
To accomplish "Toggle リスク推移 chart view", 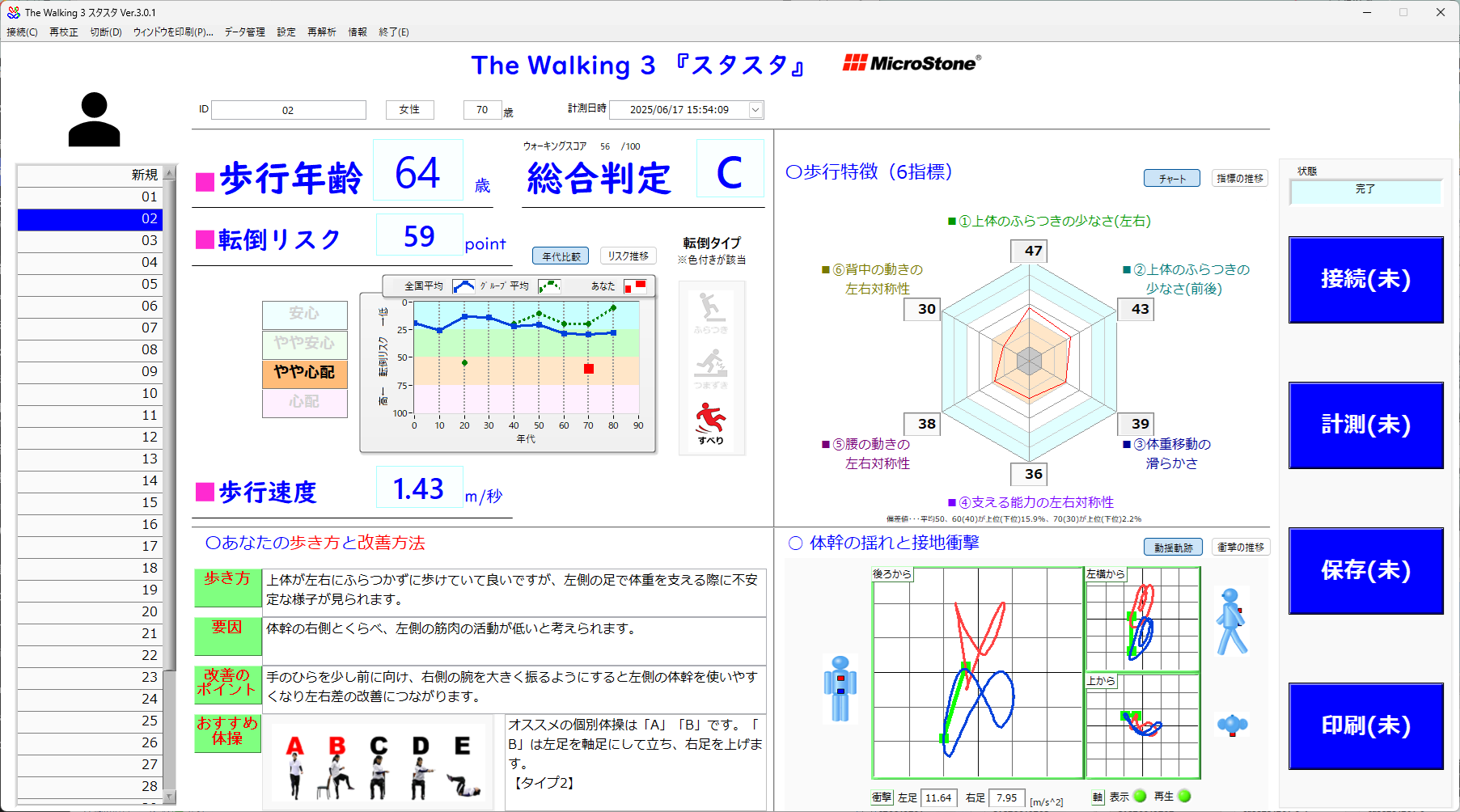I will [x=628, y=256].
